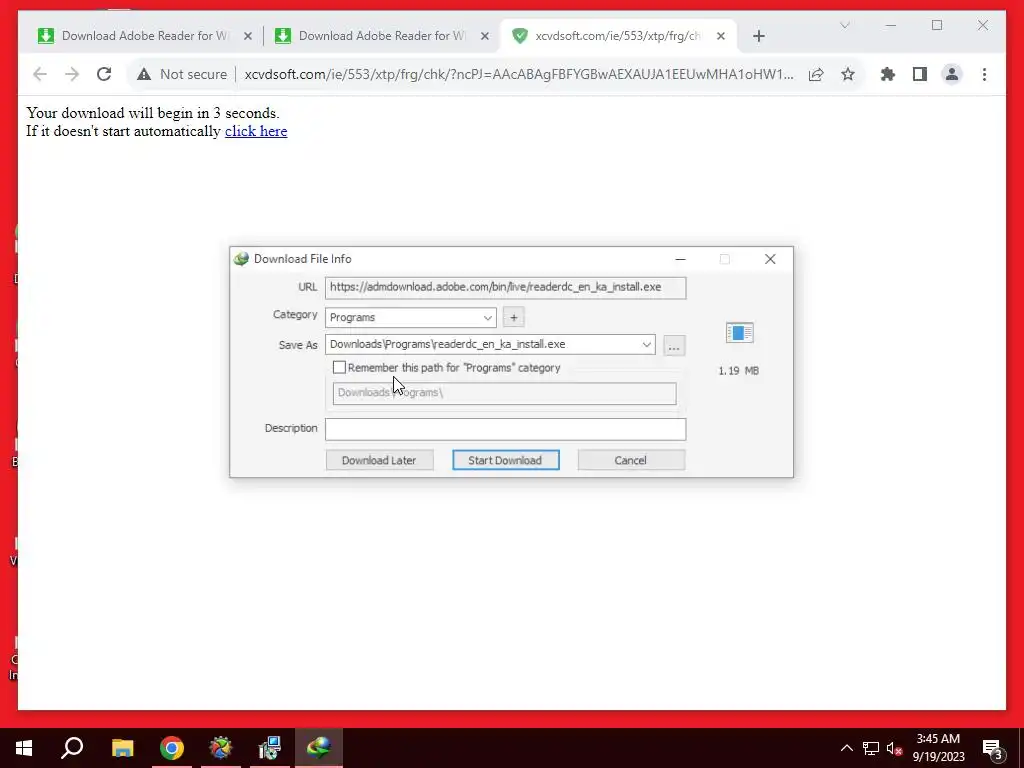Reload the page with refresh icon
Image resolution: width=1024 pixels, height=768 pixels.
[104, 74]
